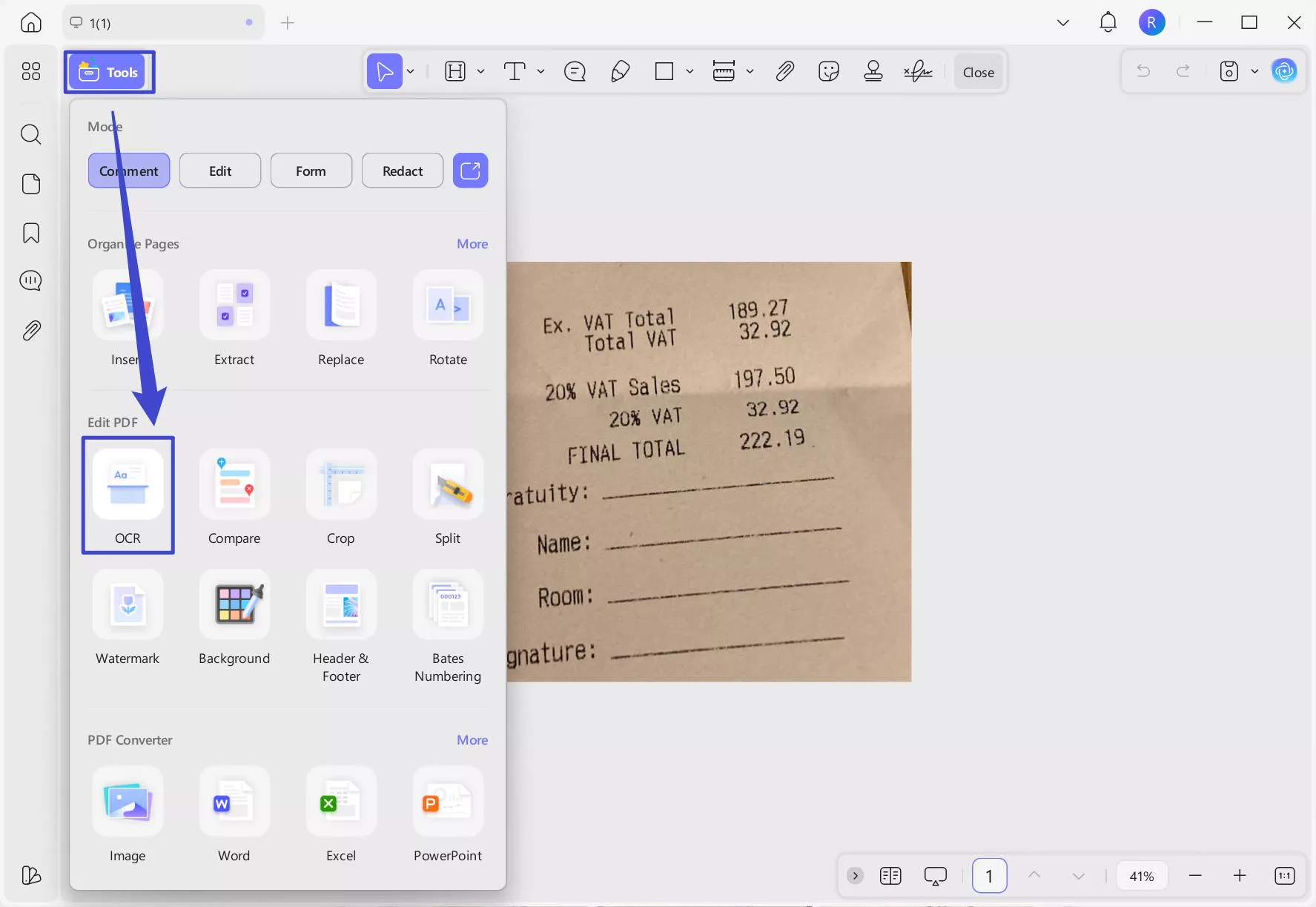Select the Sticker tool
Screen dimensions: 1316x907
coord(828,71)
